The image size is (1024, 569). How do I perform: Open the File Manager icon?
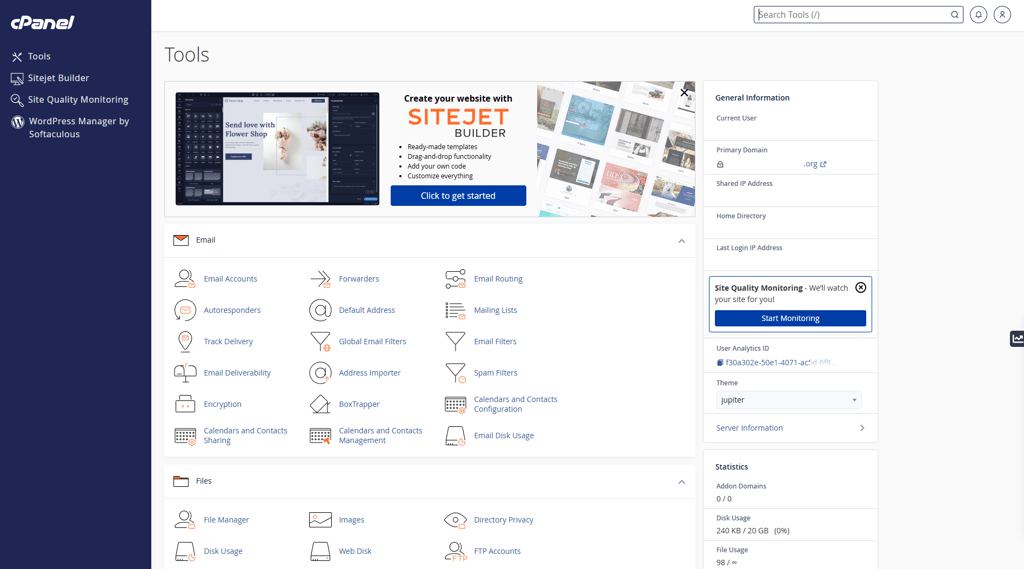click(185, 520)
